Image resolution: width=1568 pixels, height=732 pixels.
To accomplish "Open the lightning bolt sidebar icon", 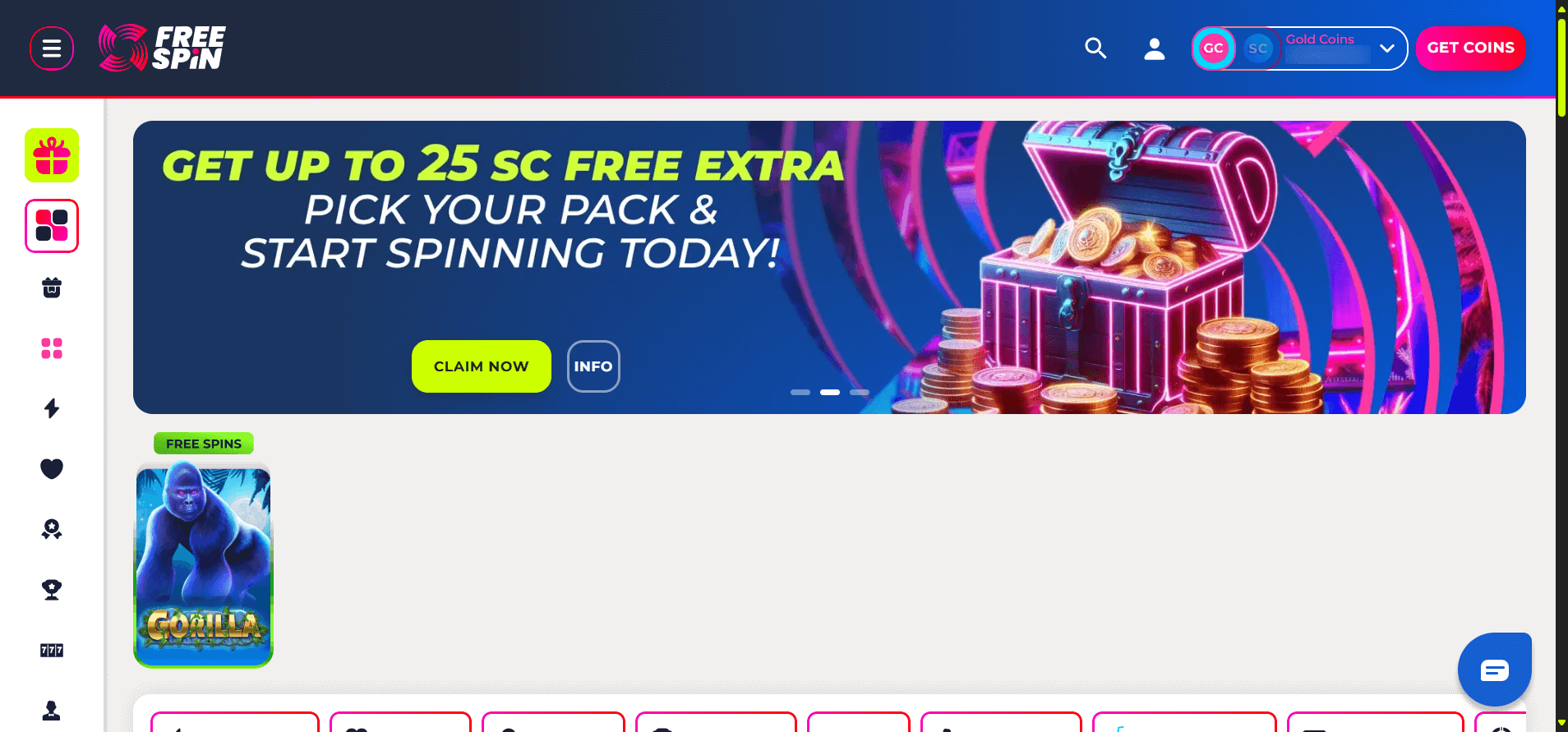I will (x=52, y=408).
